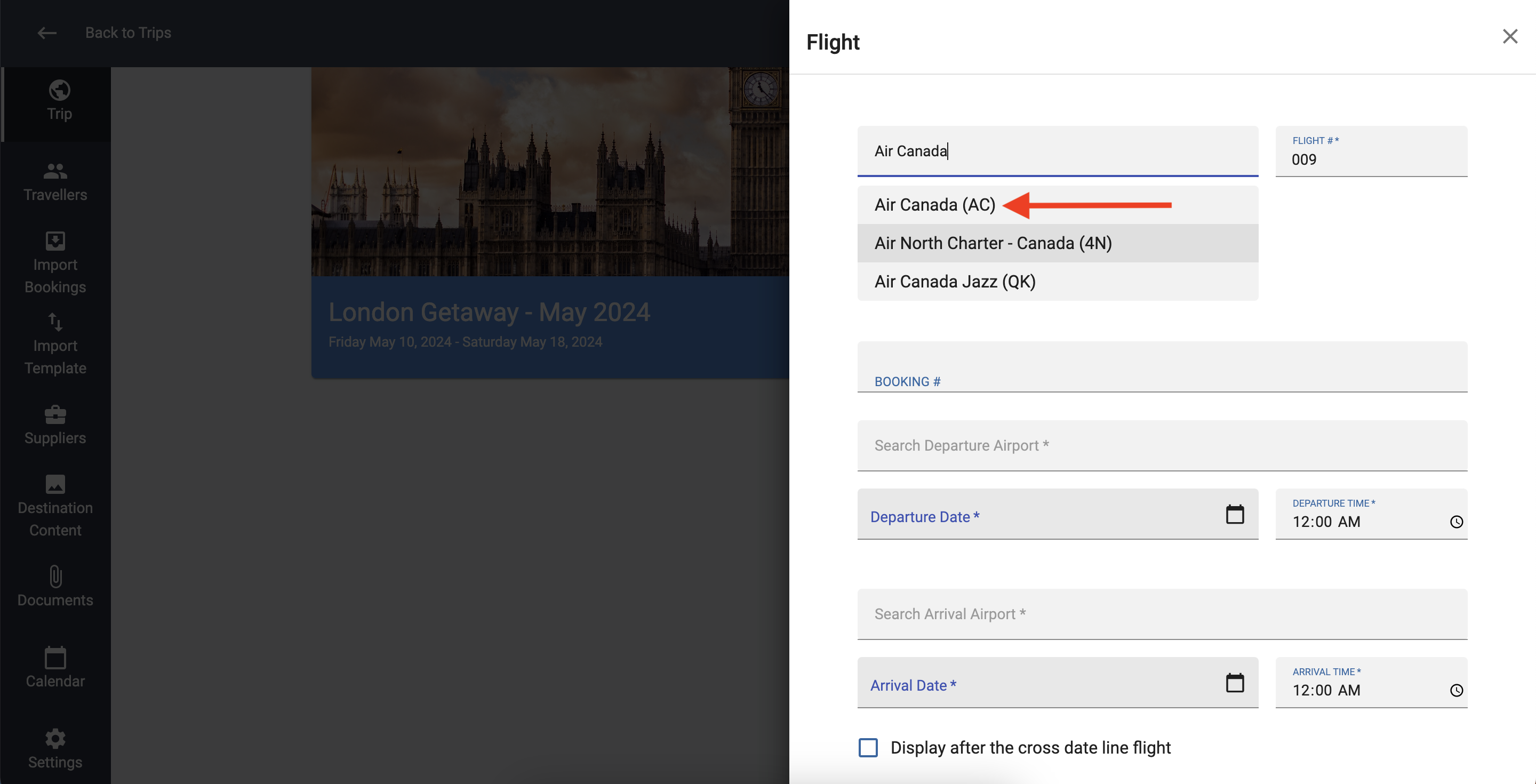Open the Destination Content image icon
The height and width of the screenshot is (784, 1536).
click(55, 484)
